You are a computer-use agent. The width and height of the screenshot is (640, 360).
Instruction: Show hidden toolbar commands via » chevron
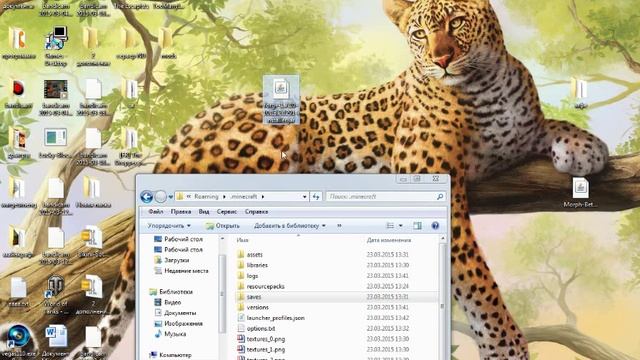[x=339, y=226]
